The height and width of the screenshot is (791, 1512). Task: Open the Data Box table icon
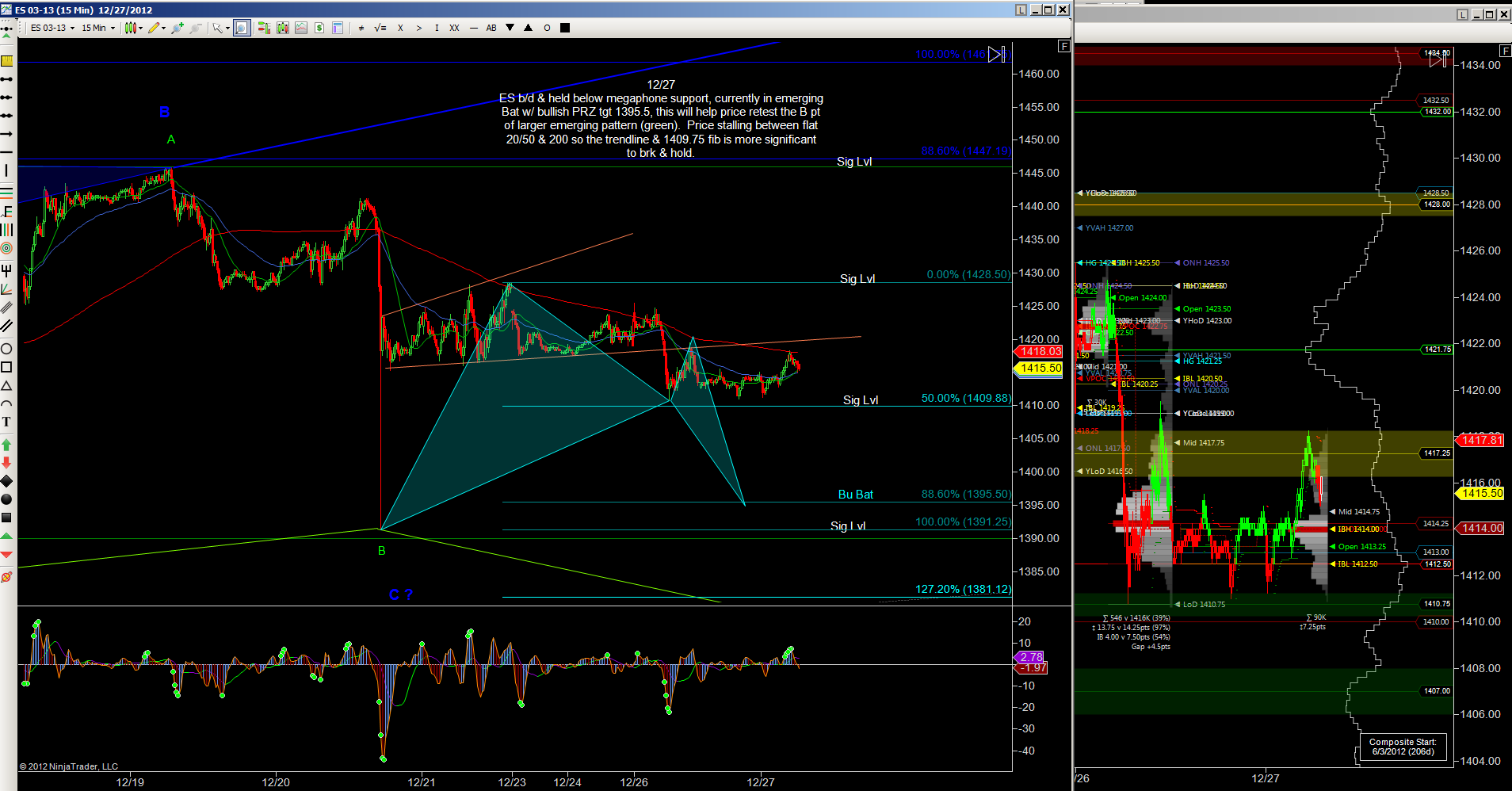click(338, 28)
